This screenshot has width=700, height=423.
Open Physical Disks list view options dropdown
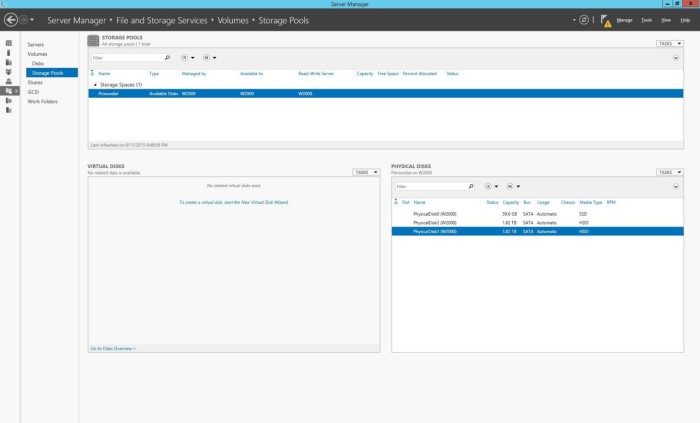tap(491, 187)
